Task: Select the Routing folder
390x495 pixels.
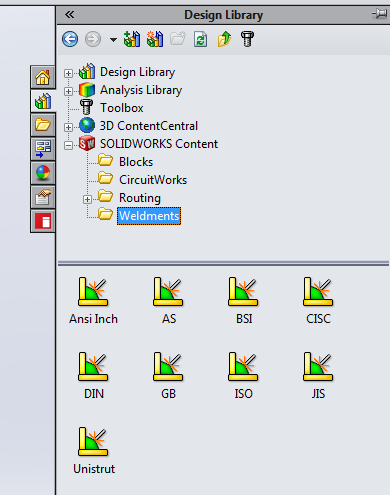Action: click(x=140, y=198)
